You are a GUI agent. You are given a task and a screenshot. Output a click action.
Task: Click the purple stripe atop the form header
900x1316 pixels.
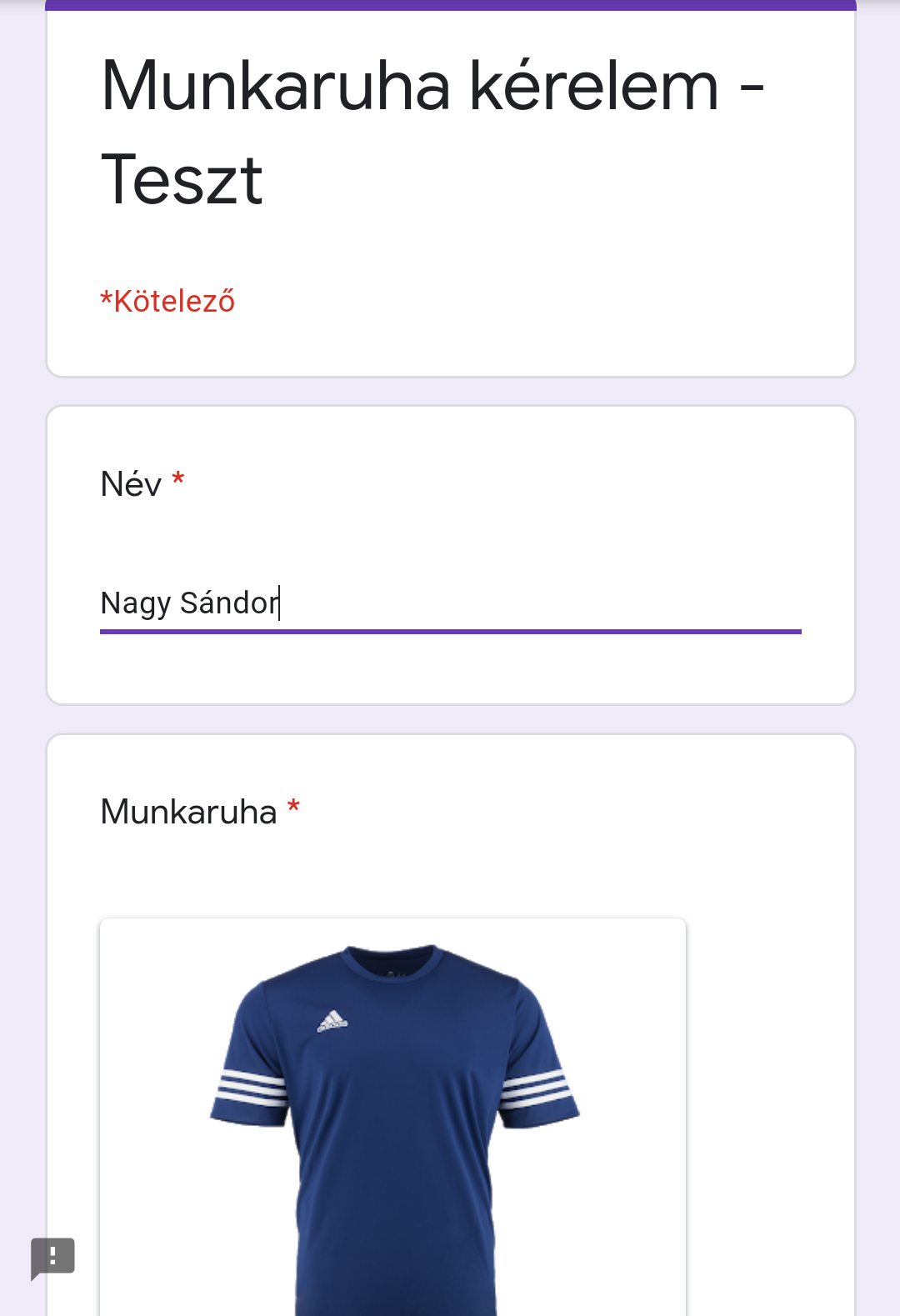[x=450, y=5]
